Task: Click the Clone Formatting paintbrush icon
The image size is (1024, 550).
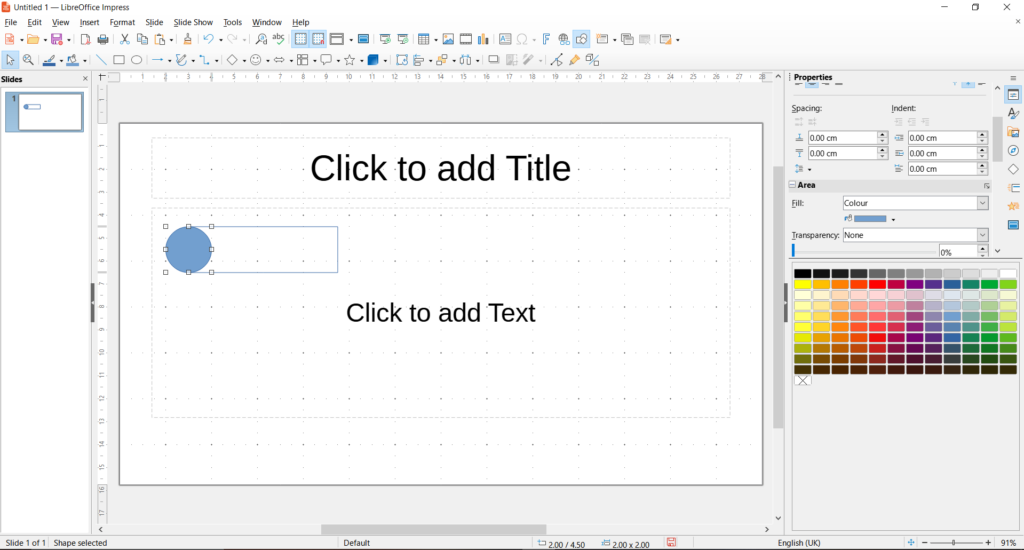Action: coord(187,39)
